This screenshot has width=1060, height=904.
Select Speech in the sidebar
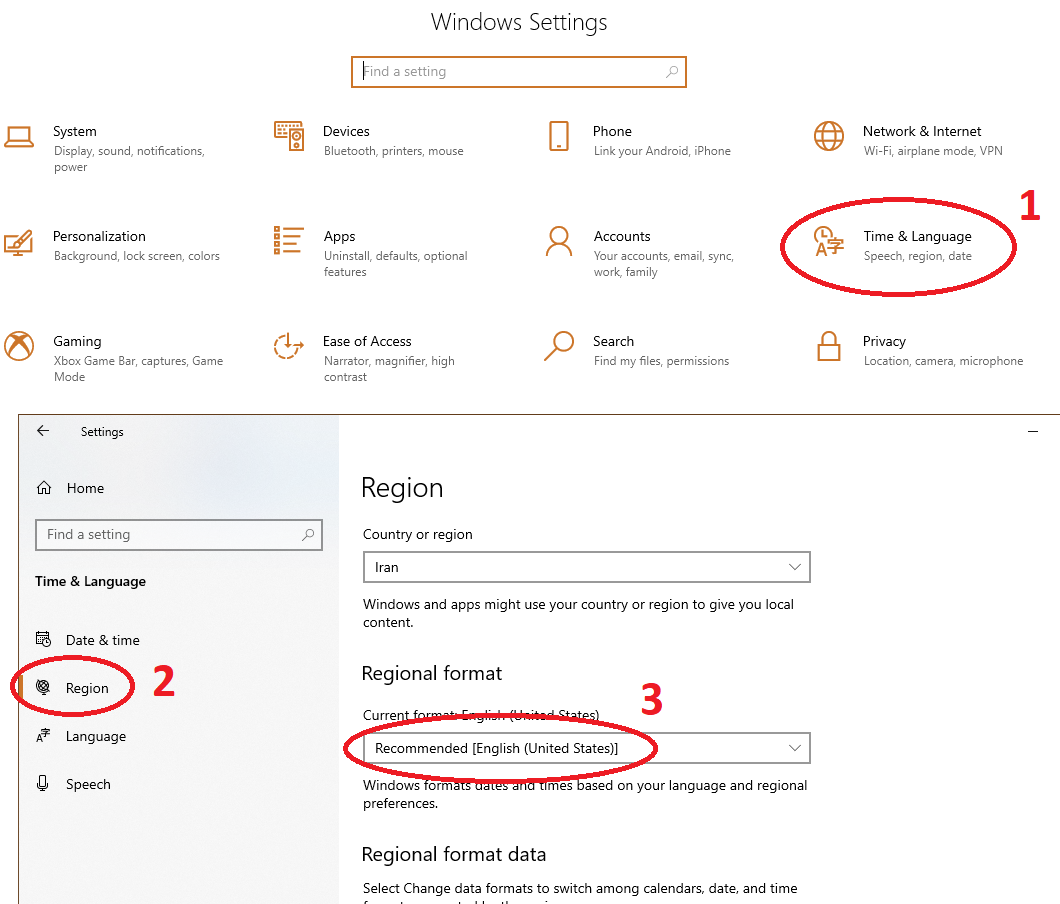point(89,784)
